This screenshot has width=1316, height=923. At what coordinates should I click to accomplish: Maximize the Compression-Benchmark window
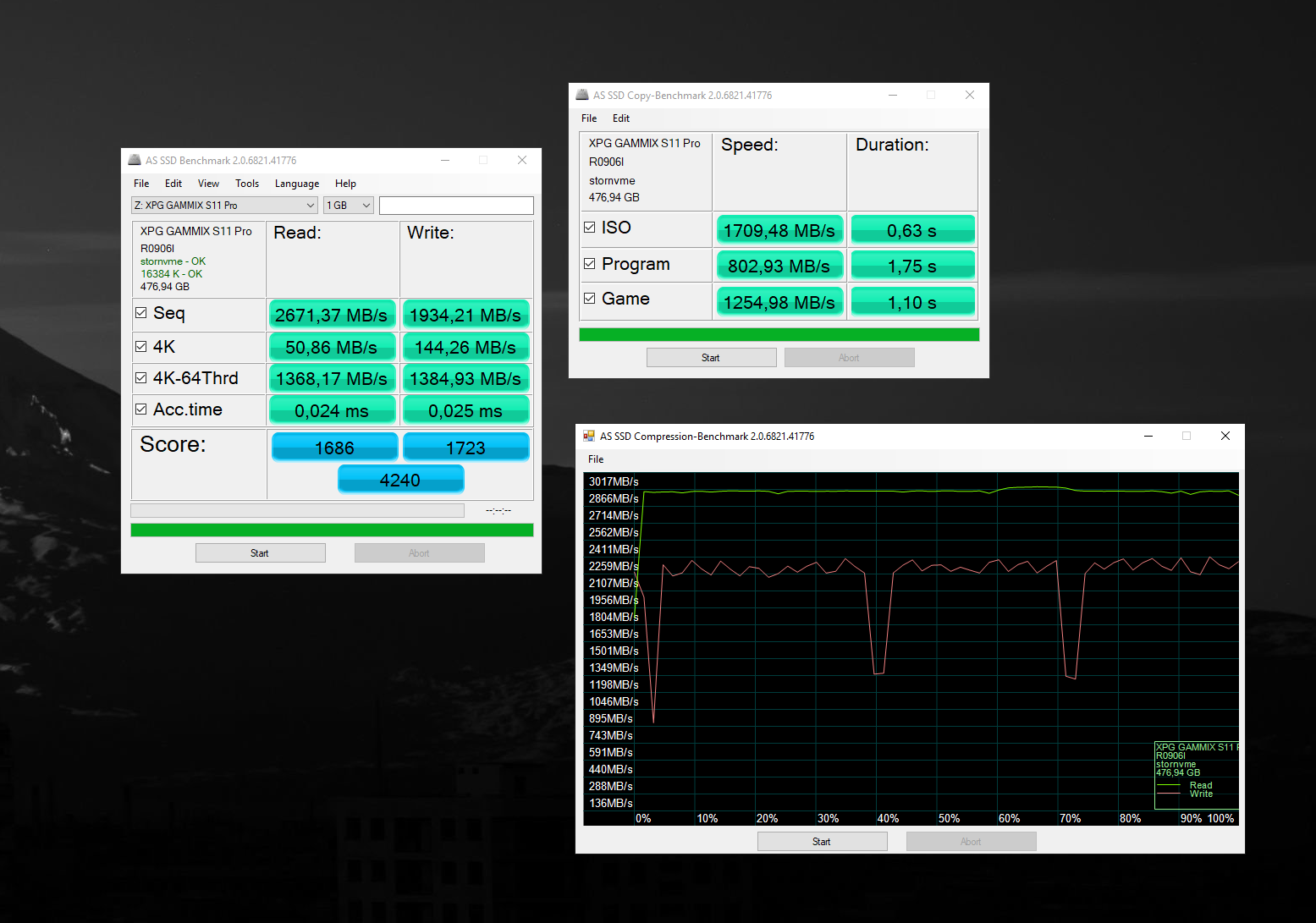click(1187, 436)
